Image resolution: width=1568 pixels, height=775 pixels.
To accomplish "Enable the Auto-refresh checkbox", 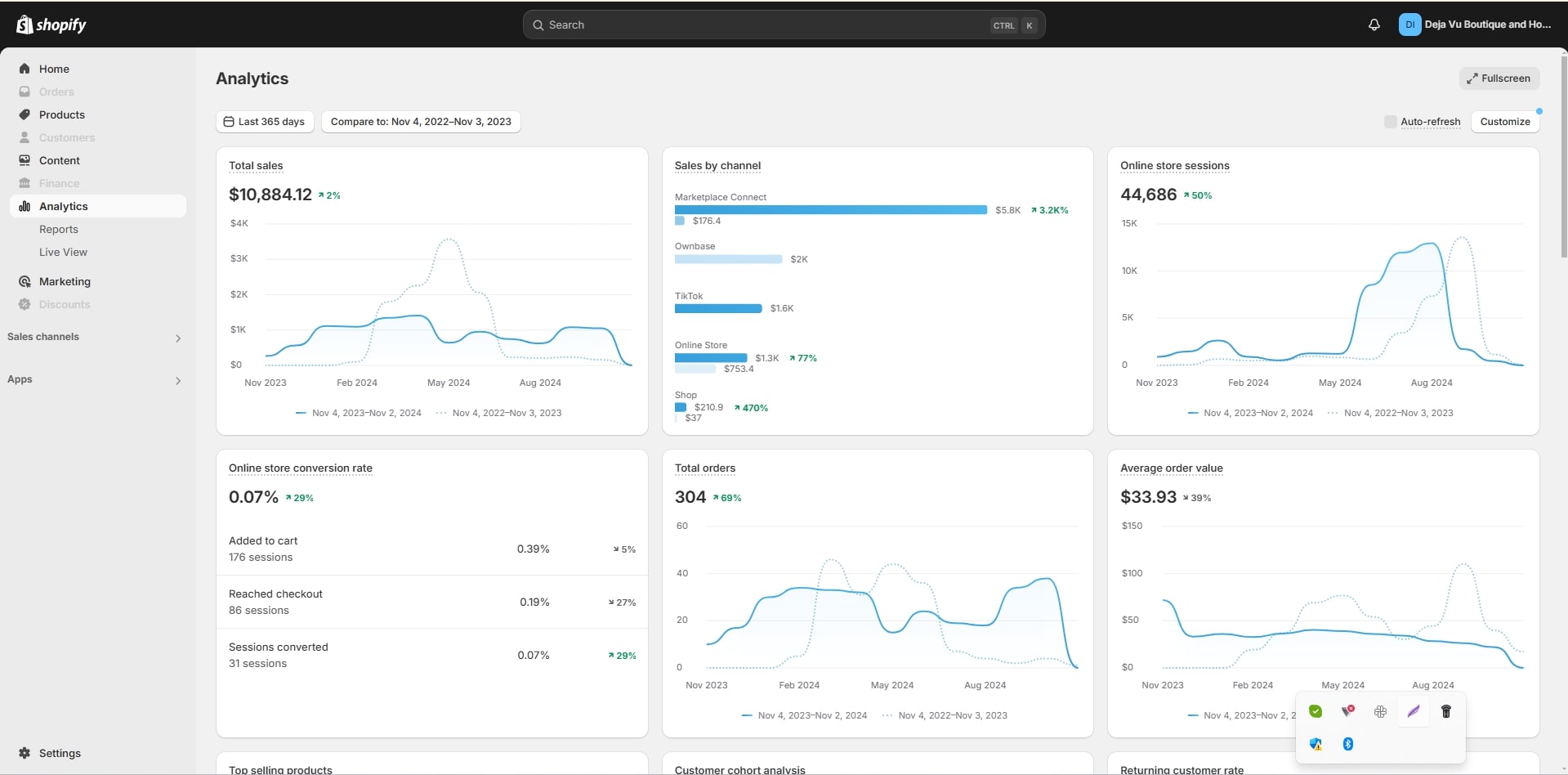I will coord(1390,122).
